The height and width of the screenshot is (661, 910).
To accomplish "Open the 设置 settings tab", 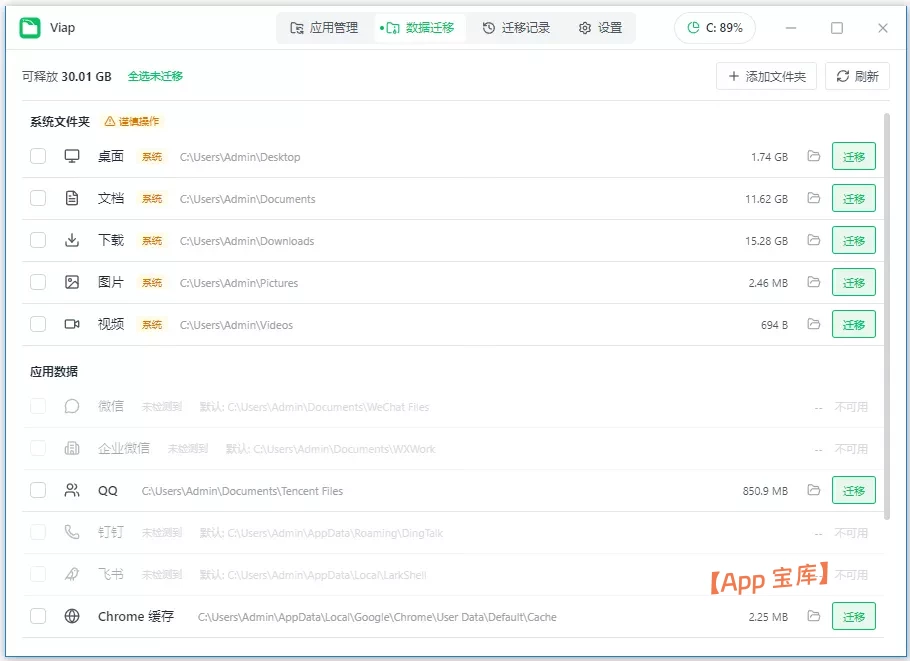I will pos(600,28).
